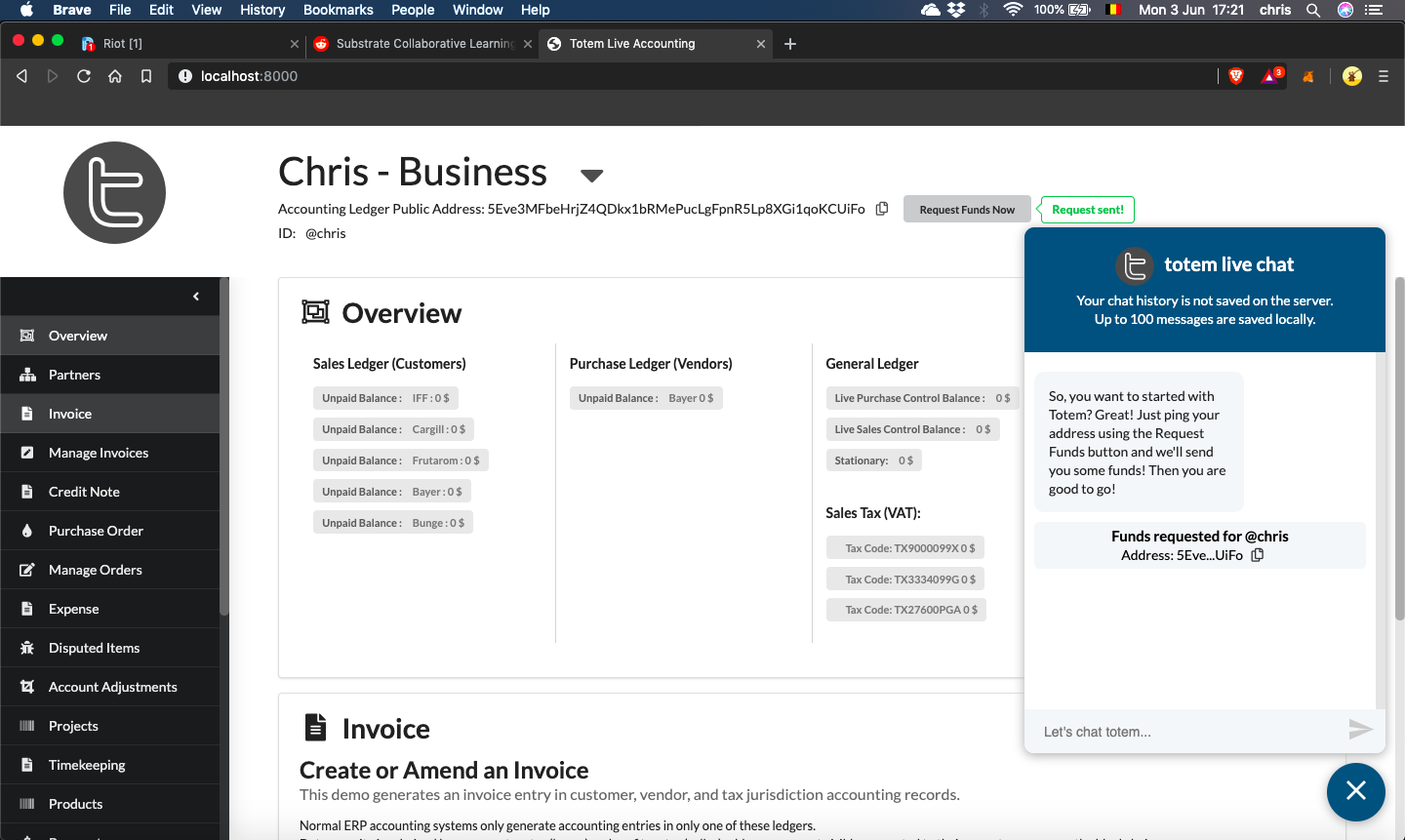Collapse the sidebar with the chevron
This screenshot has height=840, width=1405.
click(x=196, y=297)
